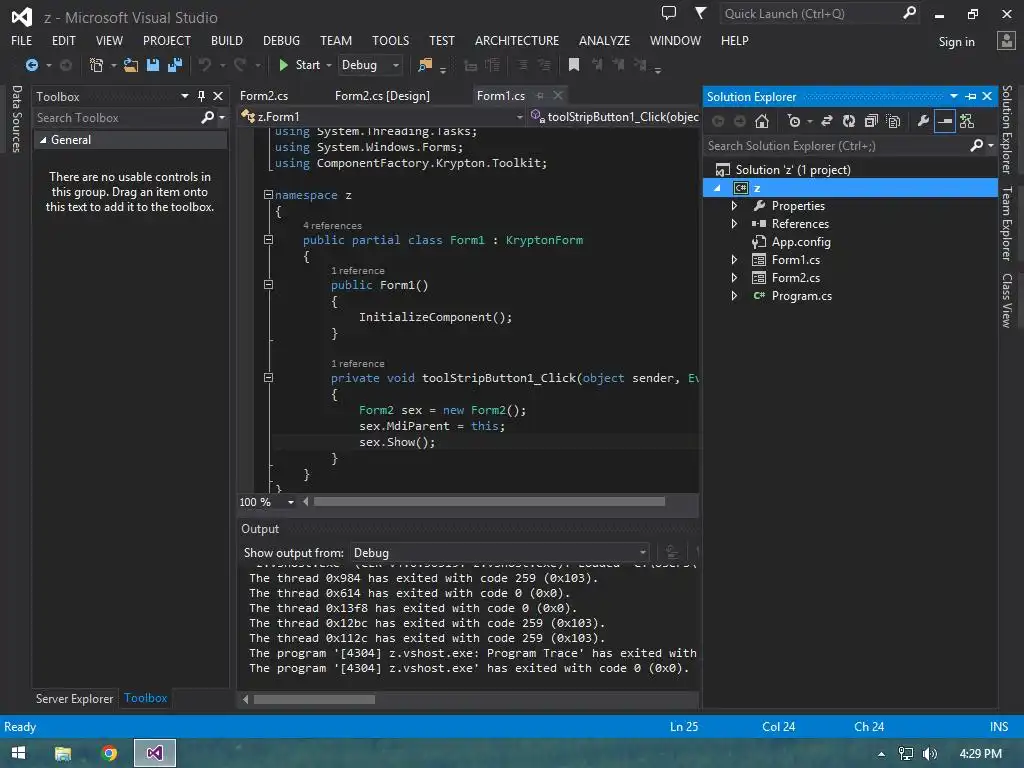
Task: Comment out selected lines toolbar icon
Action: 523,65
